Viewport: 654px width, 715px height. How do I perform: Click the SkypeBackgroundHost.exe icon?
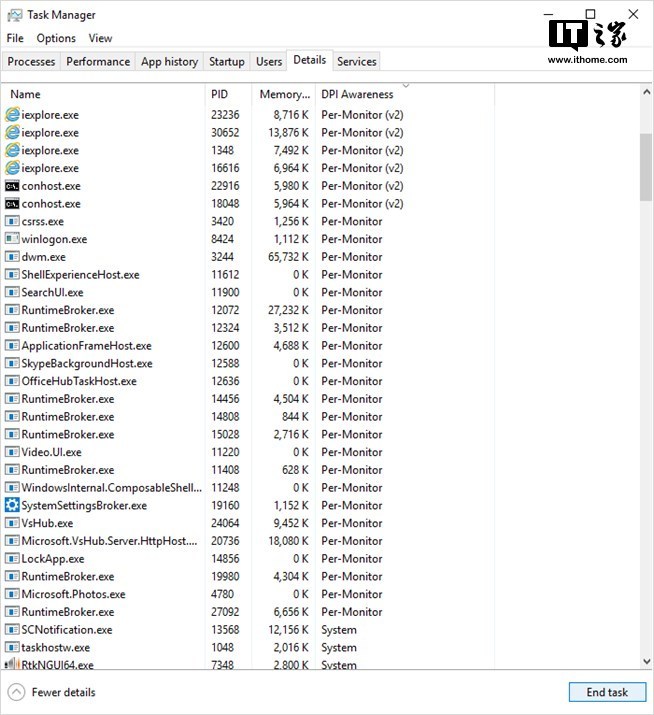tap(12, 363)
